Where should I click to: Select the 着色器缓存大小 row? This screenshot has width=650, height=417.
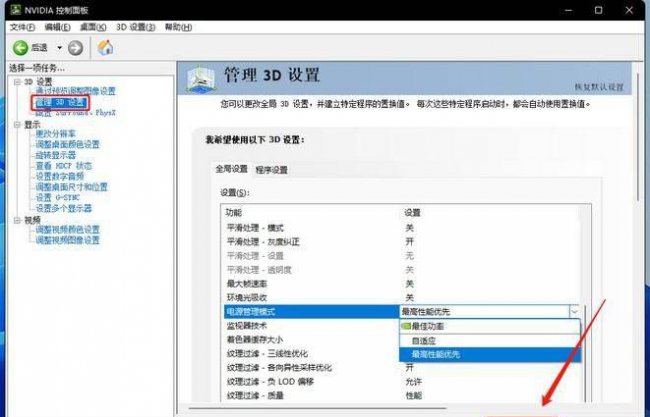[311, 340]
